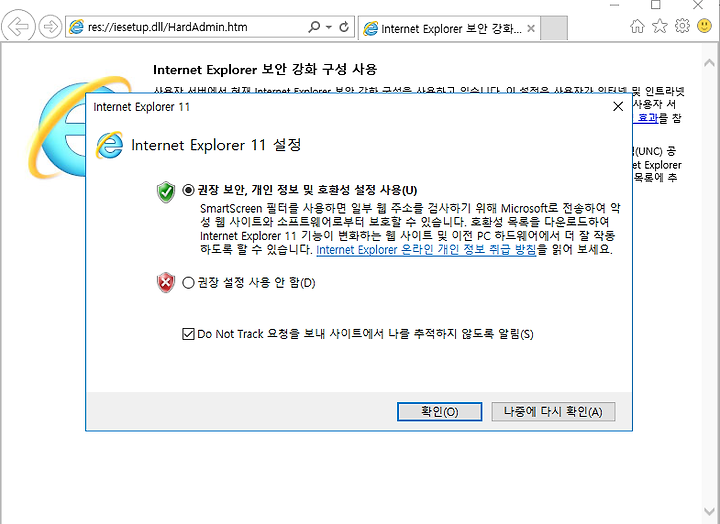Image resolution: width=720 pixels, height=524 pixels.
Task: Open Internet Explorer 온라인 개인 정보 취급 방침 link
Action: tap(426, 250)
